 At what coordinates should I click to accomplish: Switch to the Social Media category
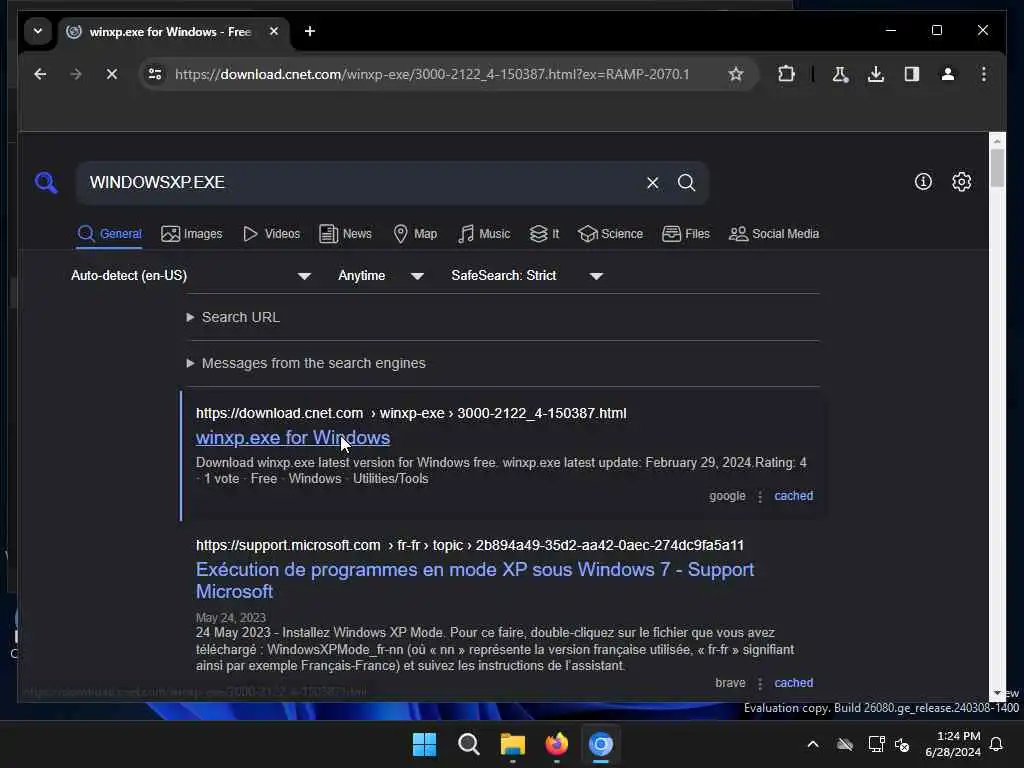pyautogui.click(x=774, y=234)
